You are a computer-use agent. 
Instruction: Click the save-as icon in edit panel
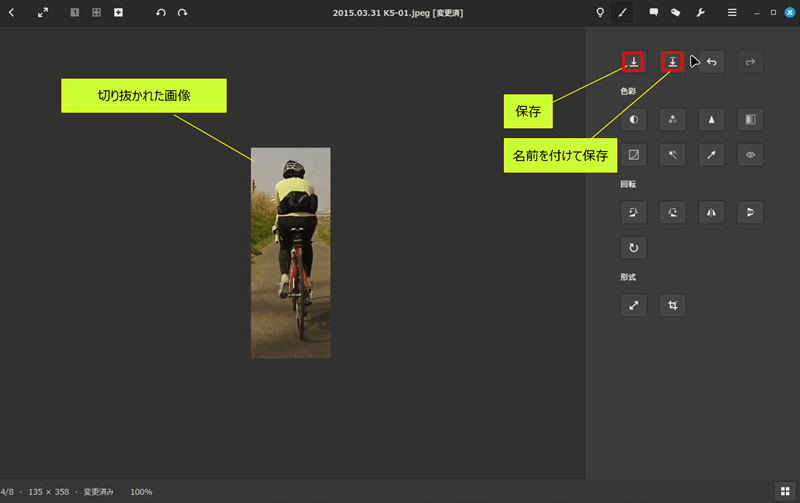pos(672,62)
